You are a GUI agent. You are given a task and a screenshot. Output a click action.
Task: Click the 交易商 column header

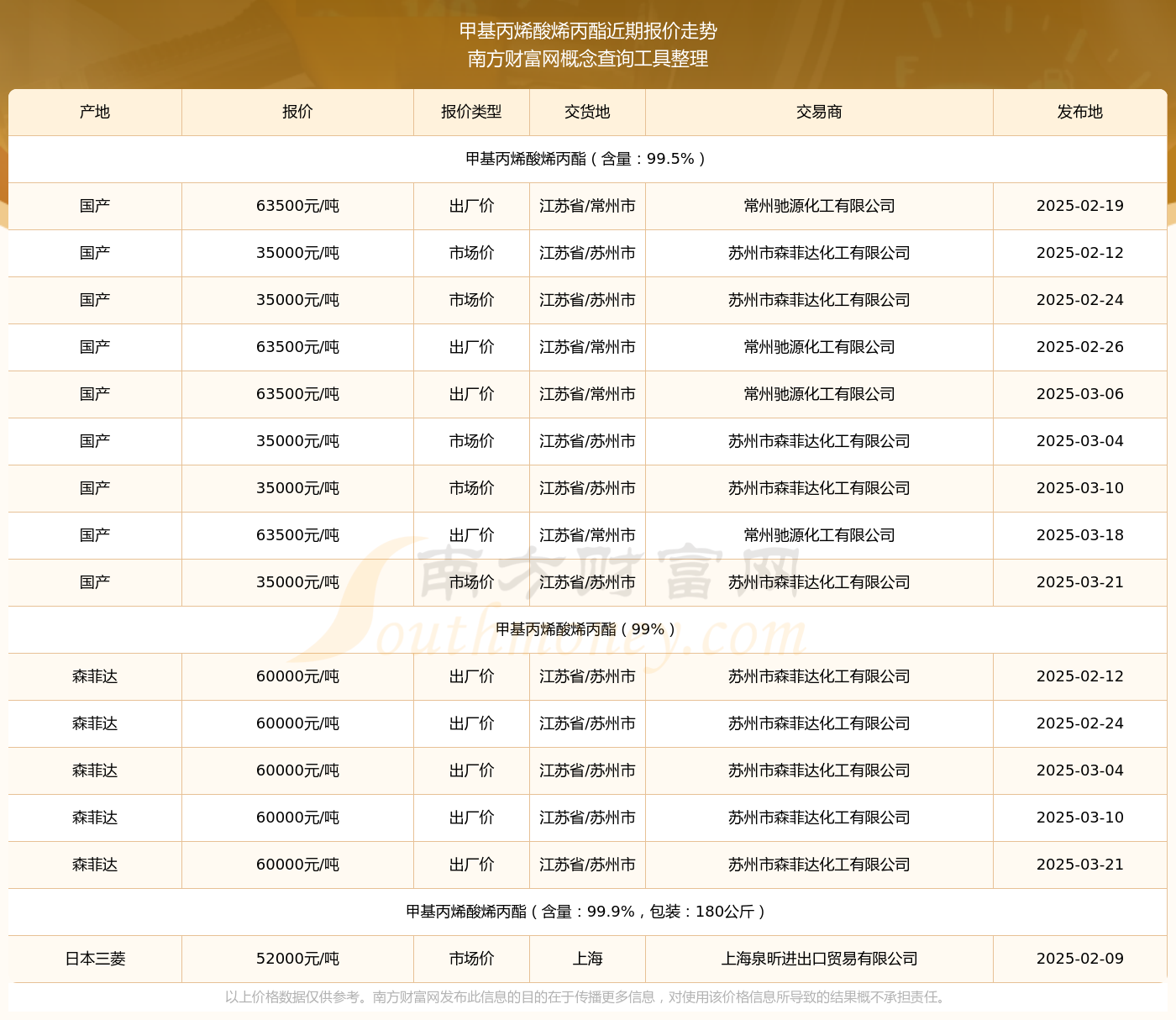(x=819, y=112)
